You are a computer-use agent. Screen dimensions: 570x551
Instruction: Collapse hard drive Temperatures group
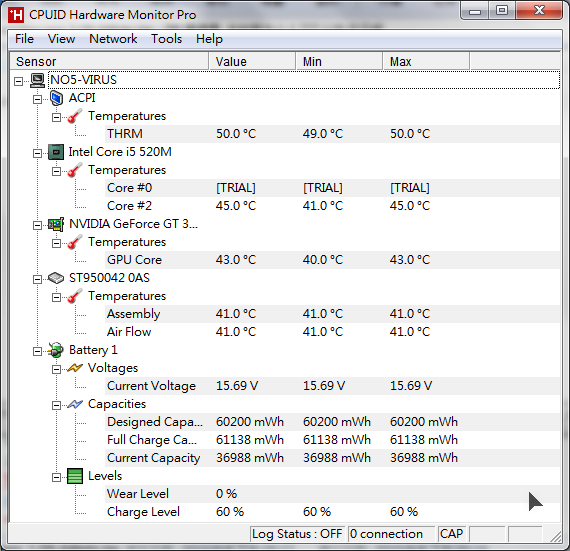click(x=56, y=297)
